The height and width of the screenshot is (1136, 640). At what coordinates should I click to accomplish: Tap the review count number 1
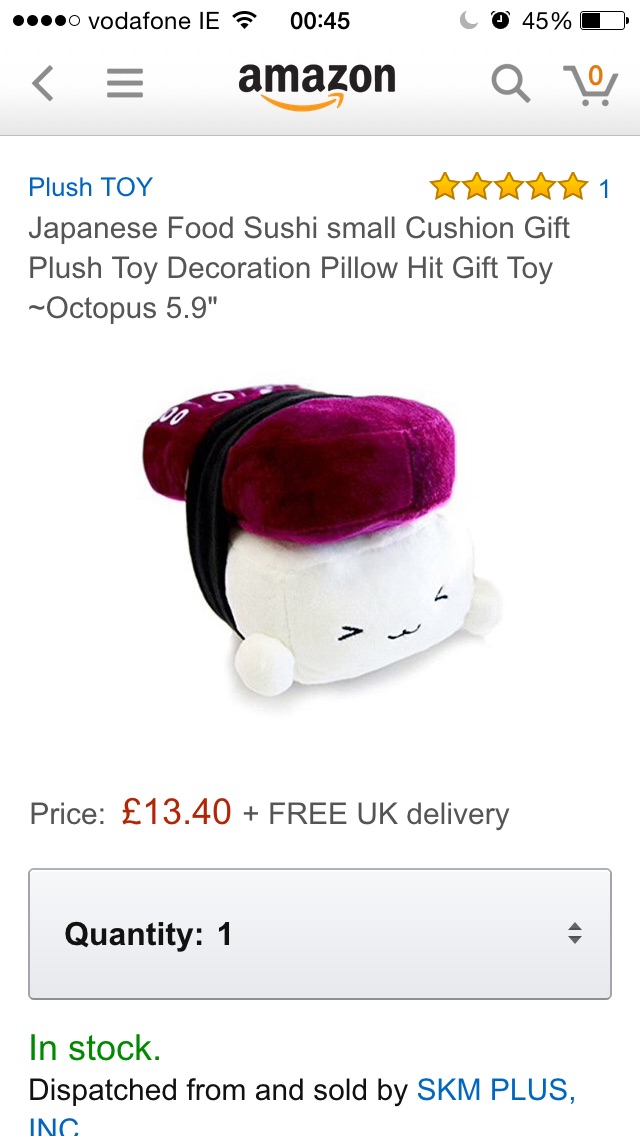[x=604, y=189]
